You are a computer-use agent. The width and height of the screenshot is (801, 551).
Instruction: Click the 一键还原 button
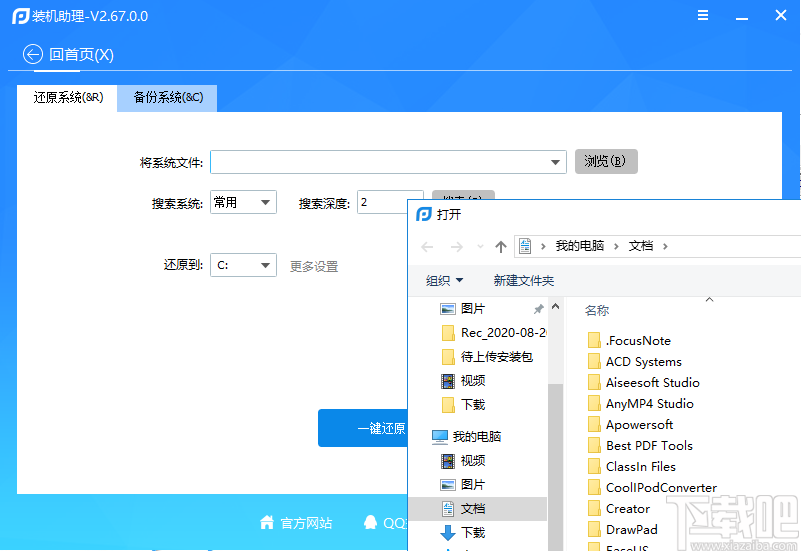[363, 428]
